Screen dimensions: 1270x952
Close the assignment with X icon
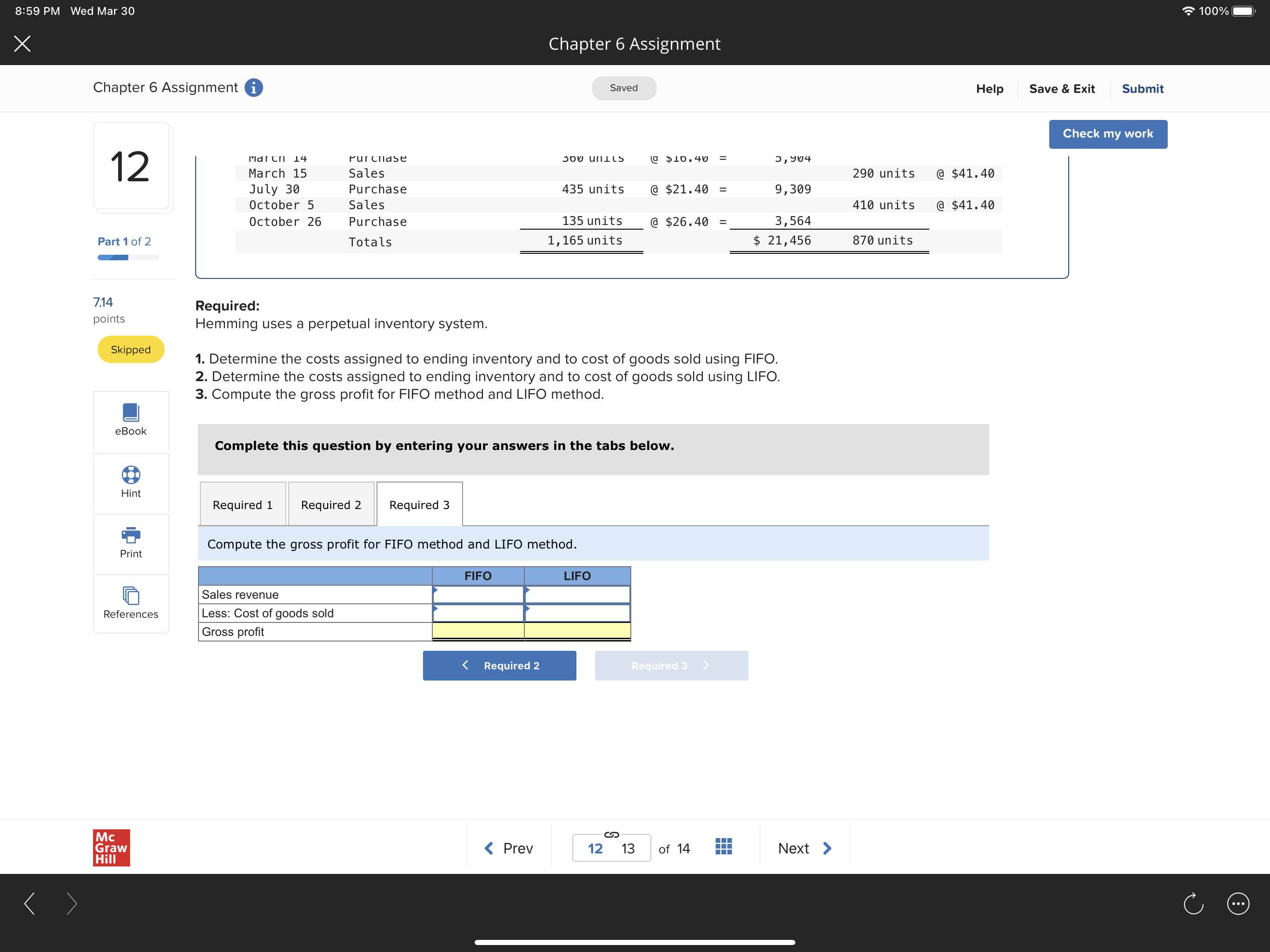tap(22, 44)
